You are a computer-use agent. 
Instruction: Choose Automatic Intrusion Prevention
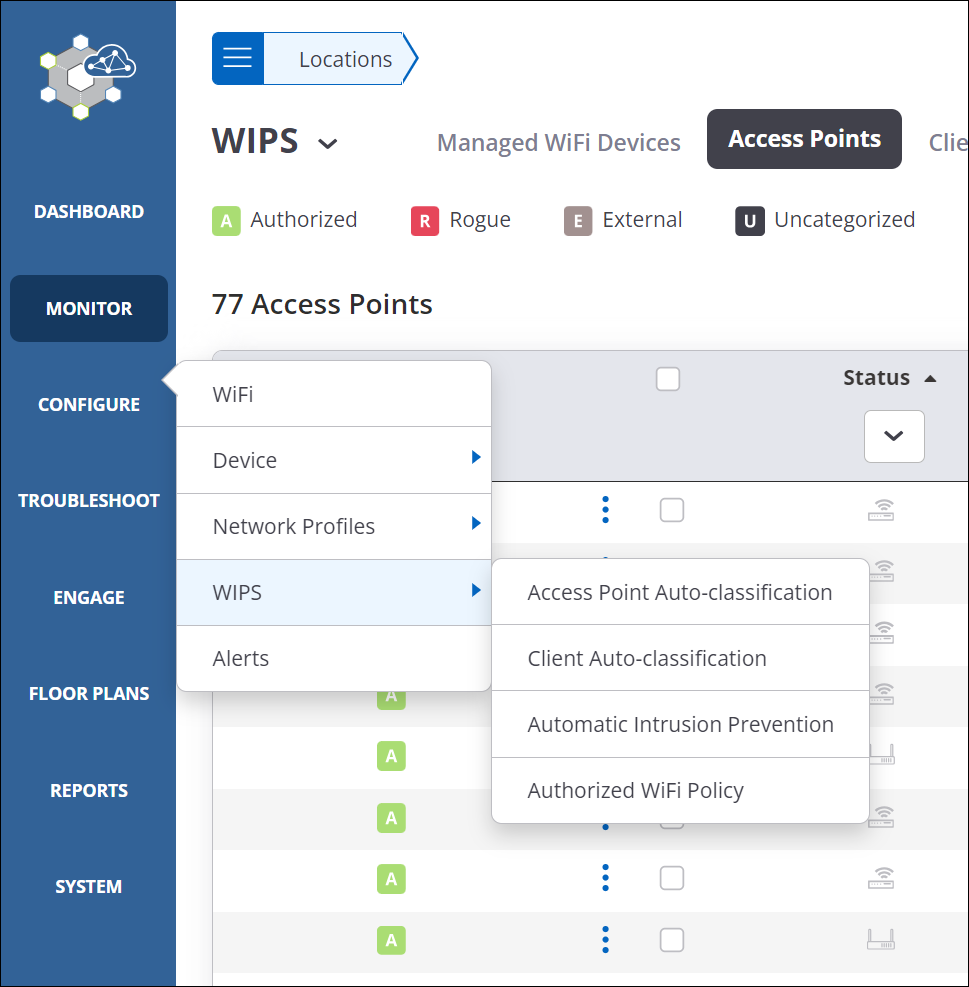pyautogui.click(x=680, y=725)
